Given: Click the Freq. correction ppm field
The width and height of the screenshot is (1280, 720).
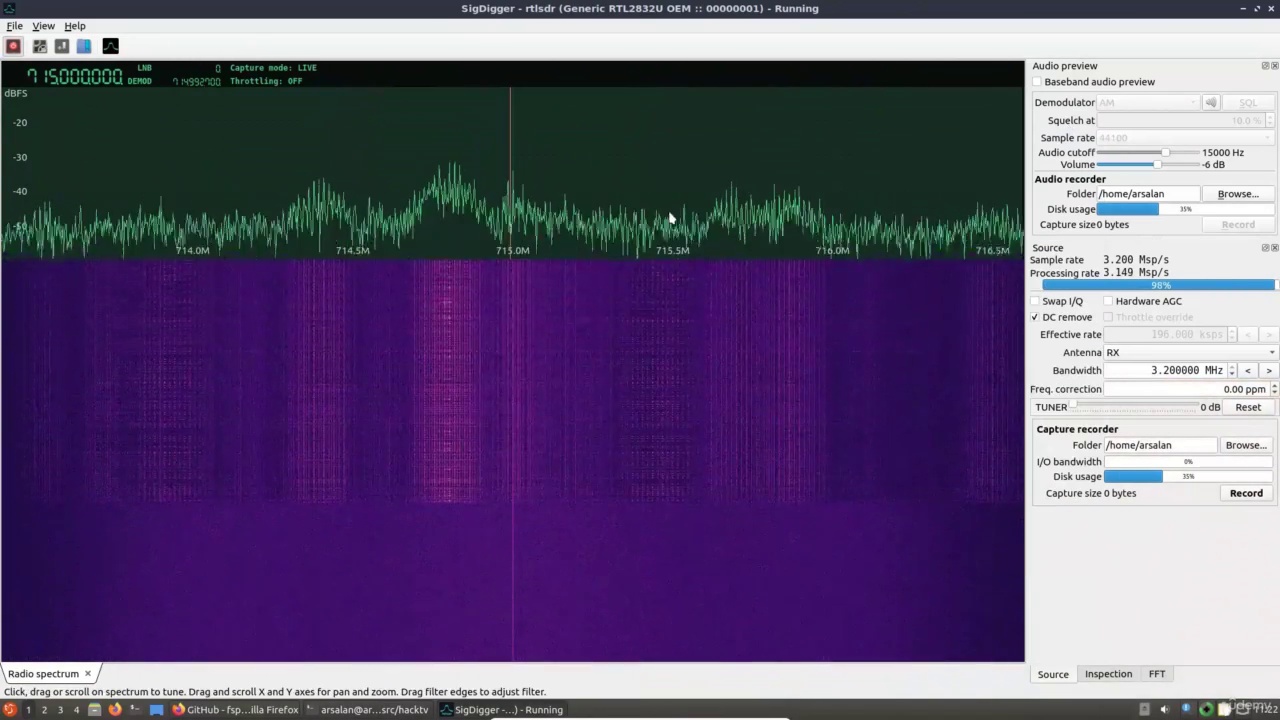Looking at the screenshot, I should click(1186, 389).
